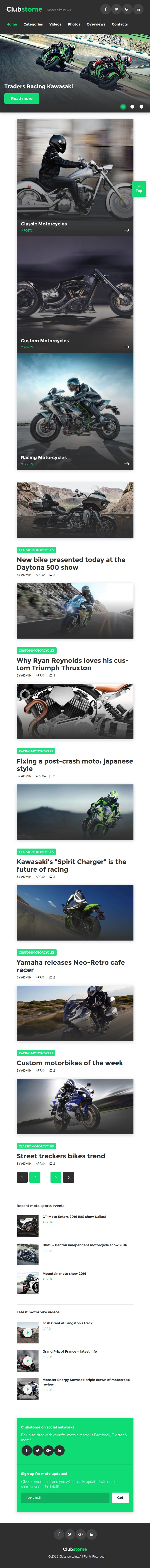Open the LinkedIn icon in the header
The image size is (150, 1568).
coord(138,9)
